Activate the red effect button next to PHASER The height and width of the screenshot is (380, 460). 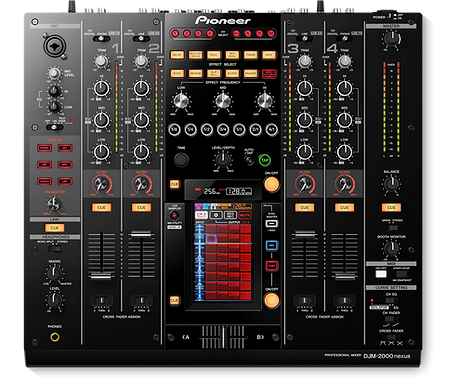(269, 73)
